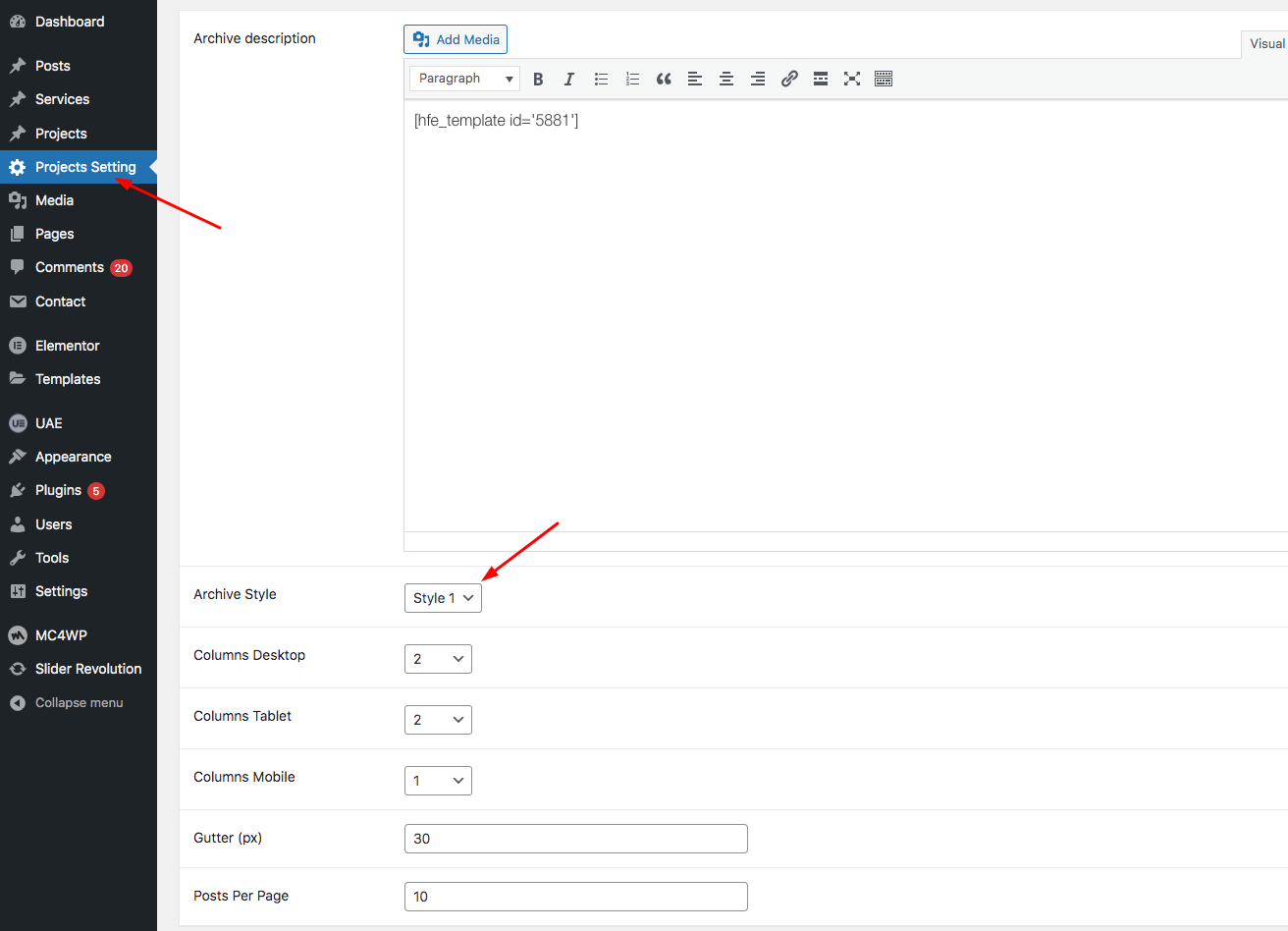Click the Comments bubble icon

[x=18, y=267]
